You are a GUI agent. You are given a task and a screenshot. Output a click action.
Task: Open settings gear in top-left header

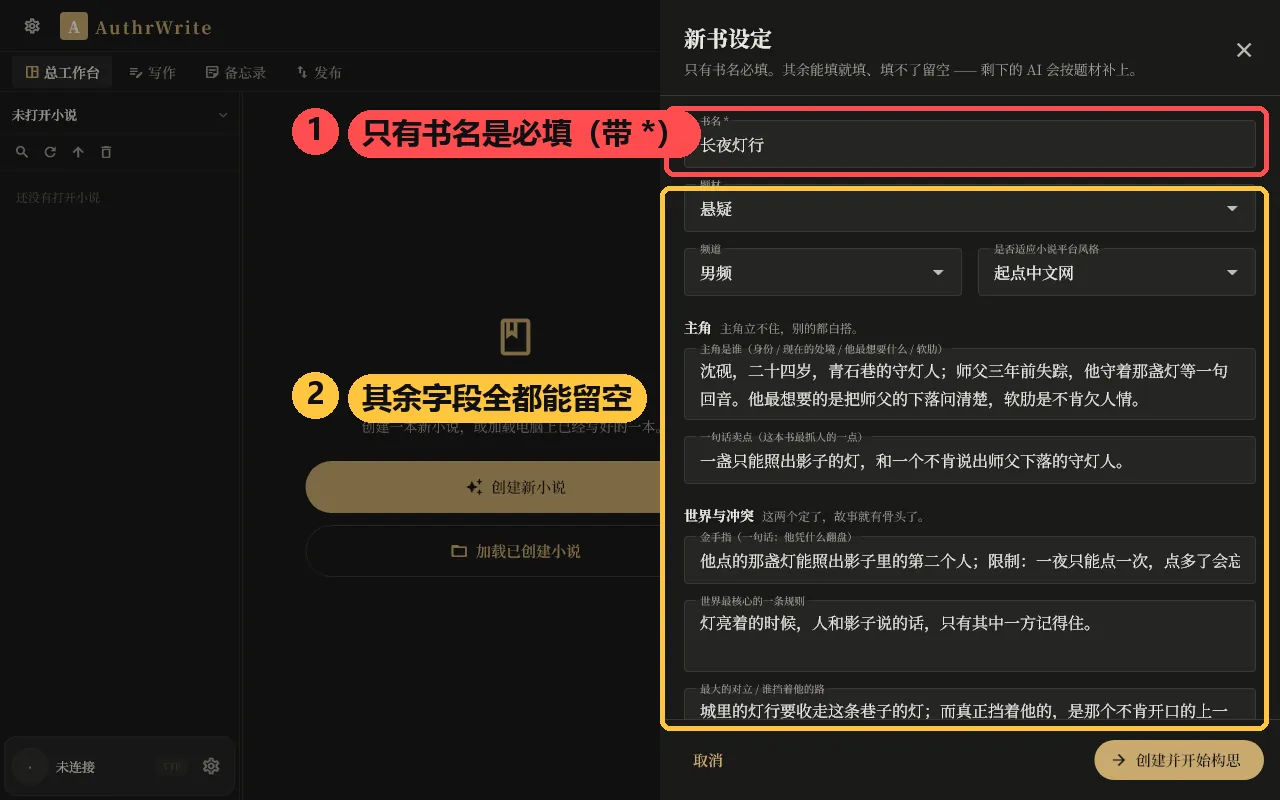pos(32,26)
